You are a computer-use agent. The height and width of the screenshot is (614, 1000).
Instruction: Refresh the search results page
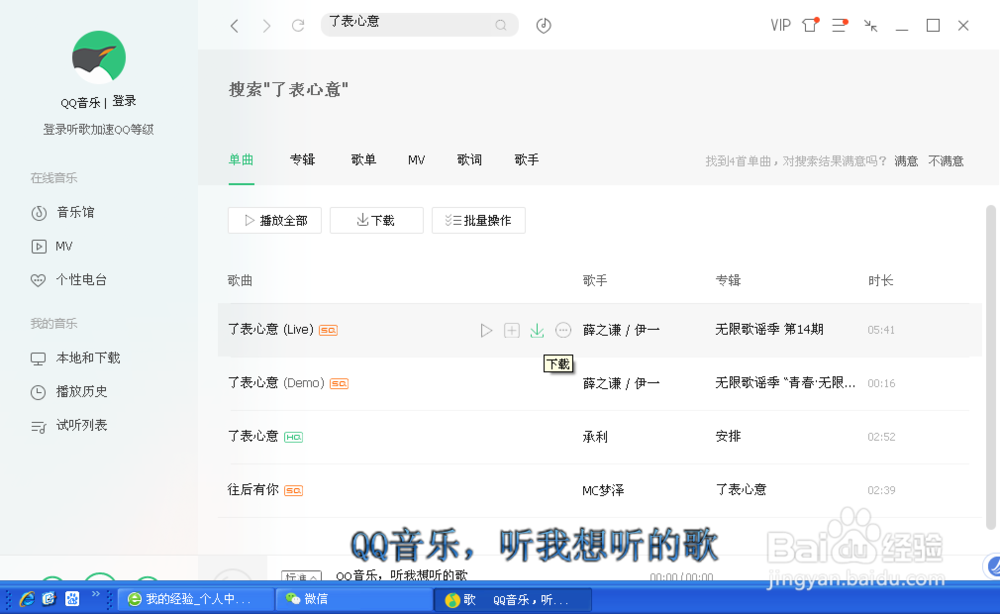(x=298, y=26)
